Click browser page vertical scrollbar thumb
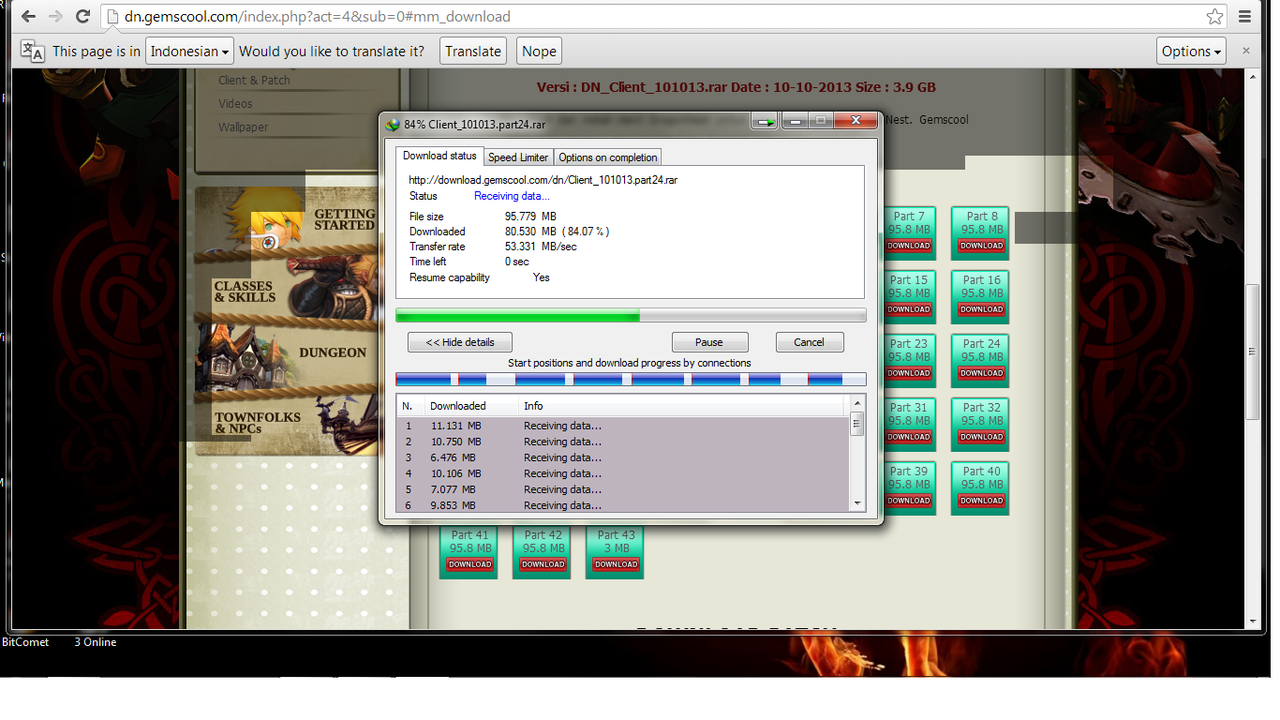Viewport: 1280px width, 720px height. coord(1252,352)
